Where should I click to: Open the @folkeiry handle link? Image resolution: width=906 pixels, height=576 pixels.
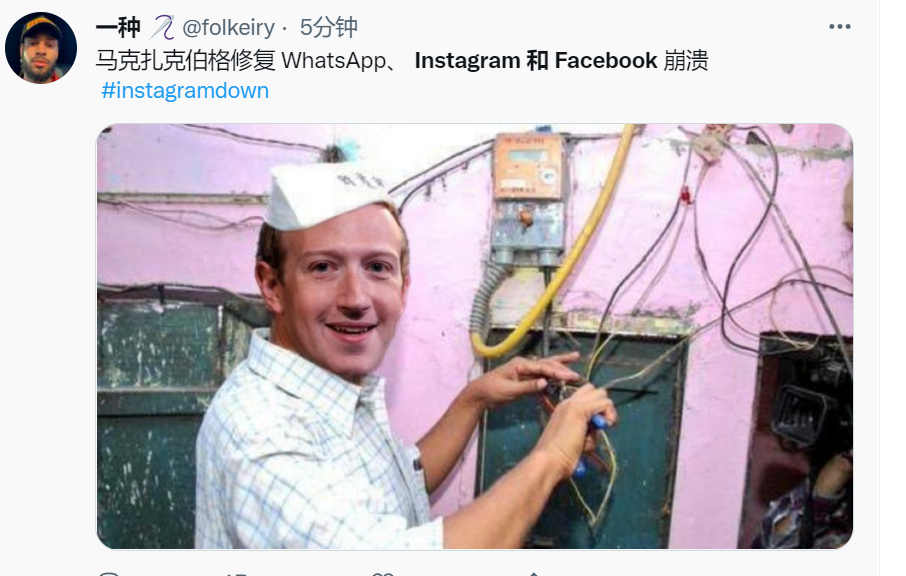228,27
